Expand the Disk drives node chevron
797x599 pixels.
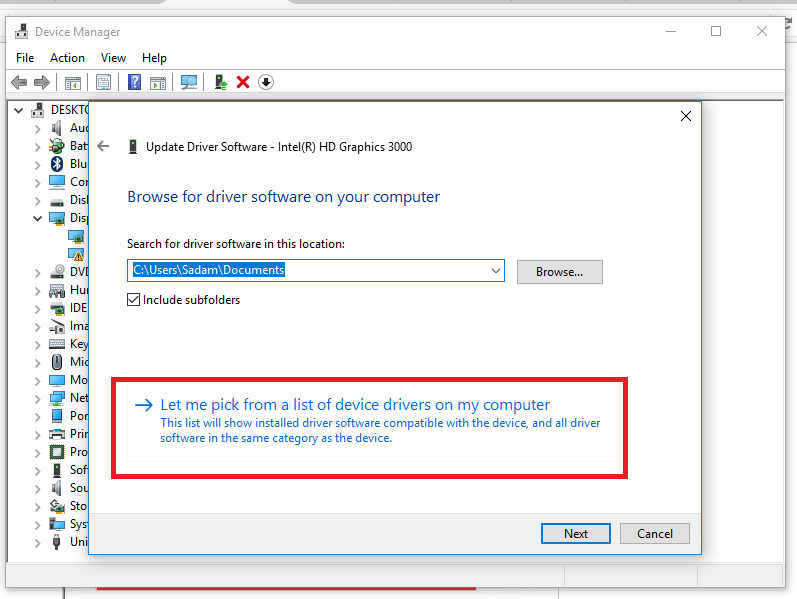pyautogui.click(x=37, y=201)
